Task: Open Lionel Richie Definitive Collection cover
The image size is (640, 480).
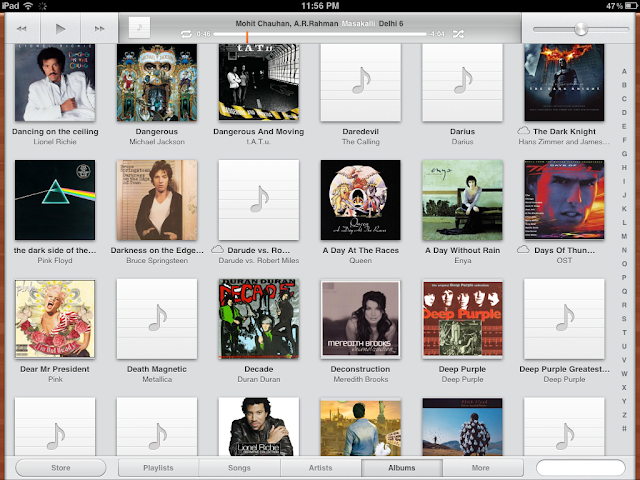Action: pyautogui.click(x=259, y=427)
